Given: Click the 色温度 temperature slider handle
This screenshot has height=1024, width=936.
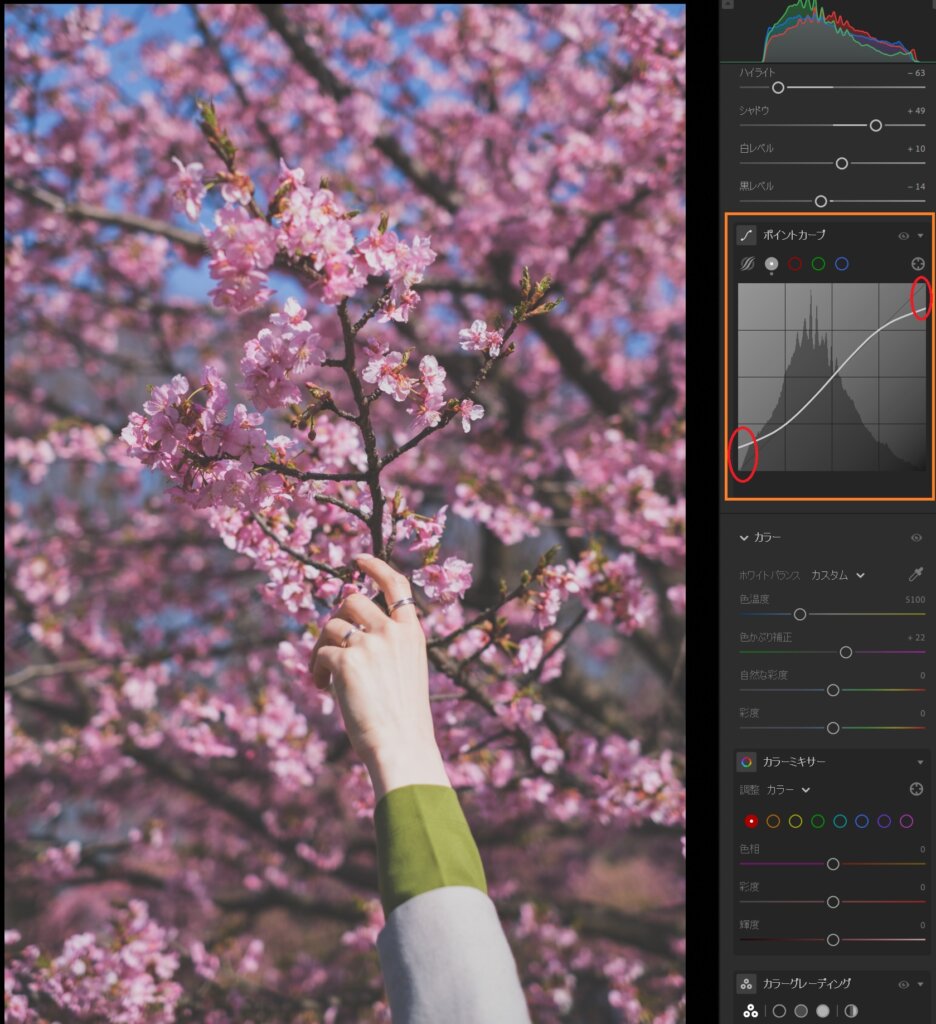Looking at the screenshot, I should tap(800, 614).
